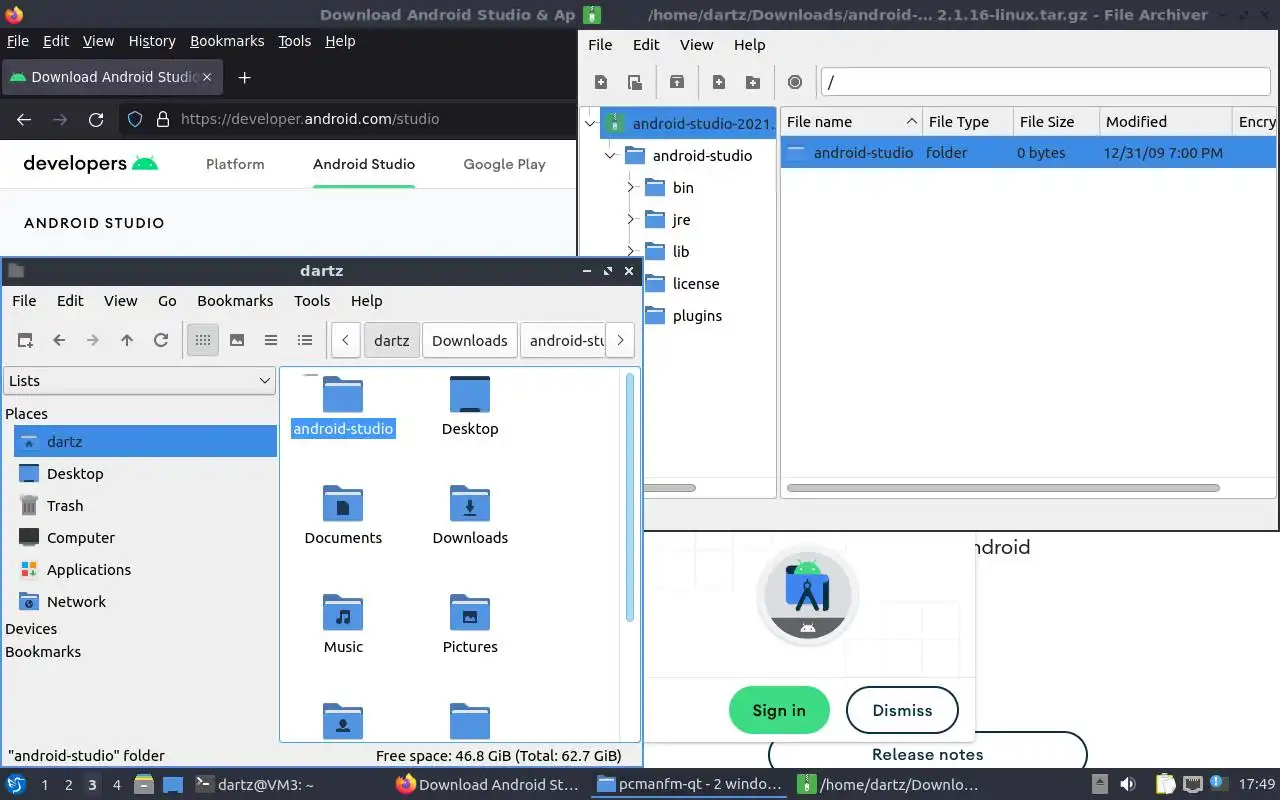Open the Desktop folder icon in file manager
The width and height of the screenshot is (1280, 800).
(x=470, y=395)
